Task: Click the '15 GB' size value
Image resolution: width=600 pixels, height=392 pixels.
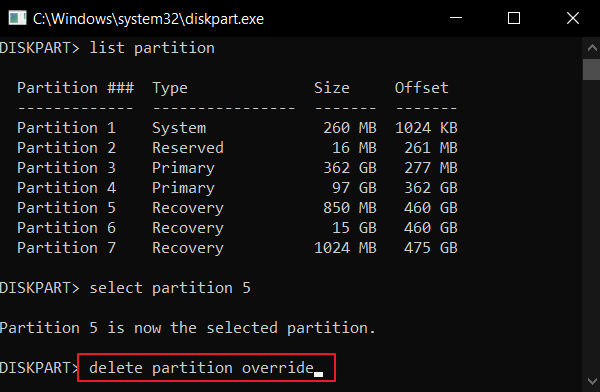Action: click(354, 228)
